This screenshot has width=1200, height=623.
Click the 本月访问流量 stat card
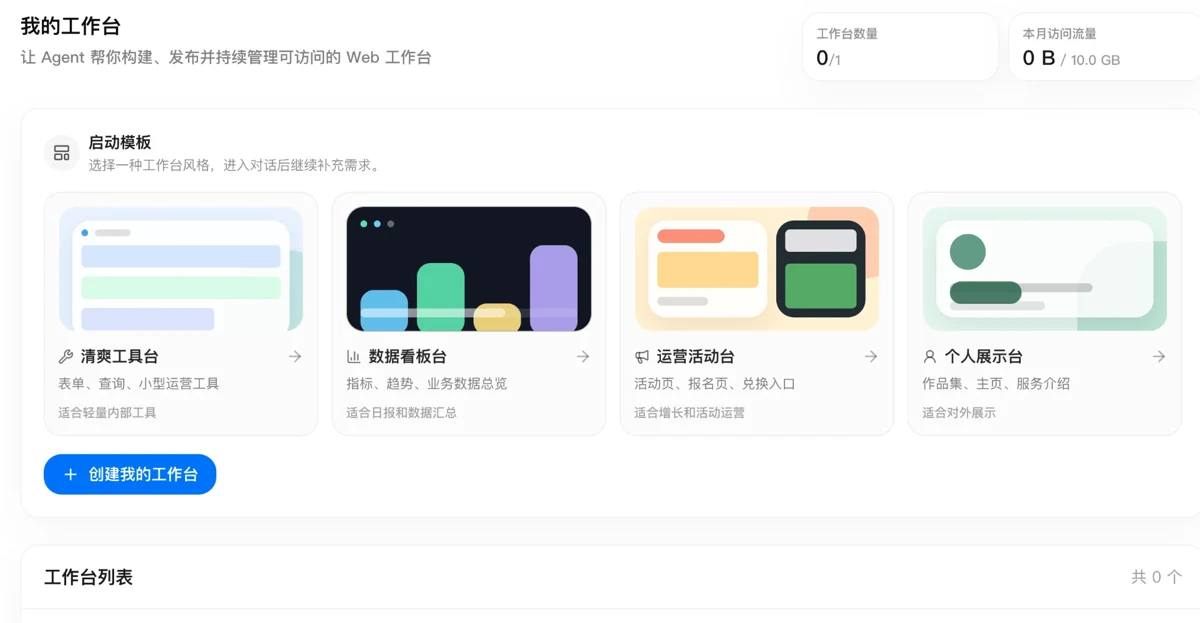pos(1104,47)
